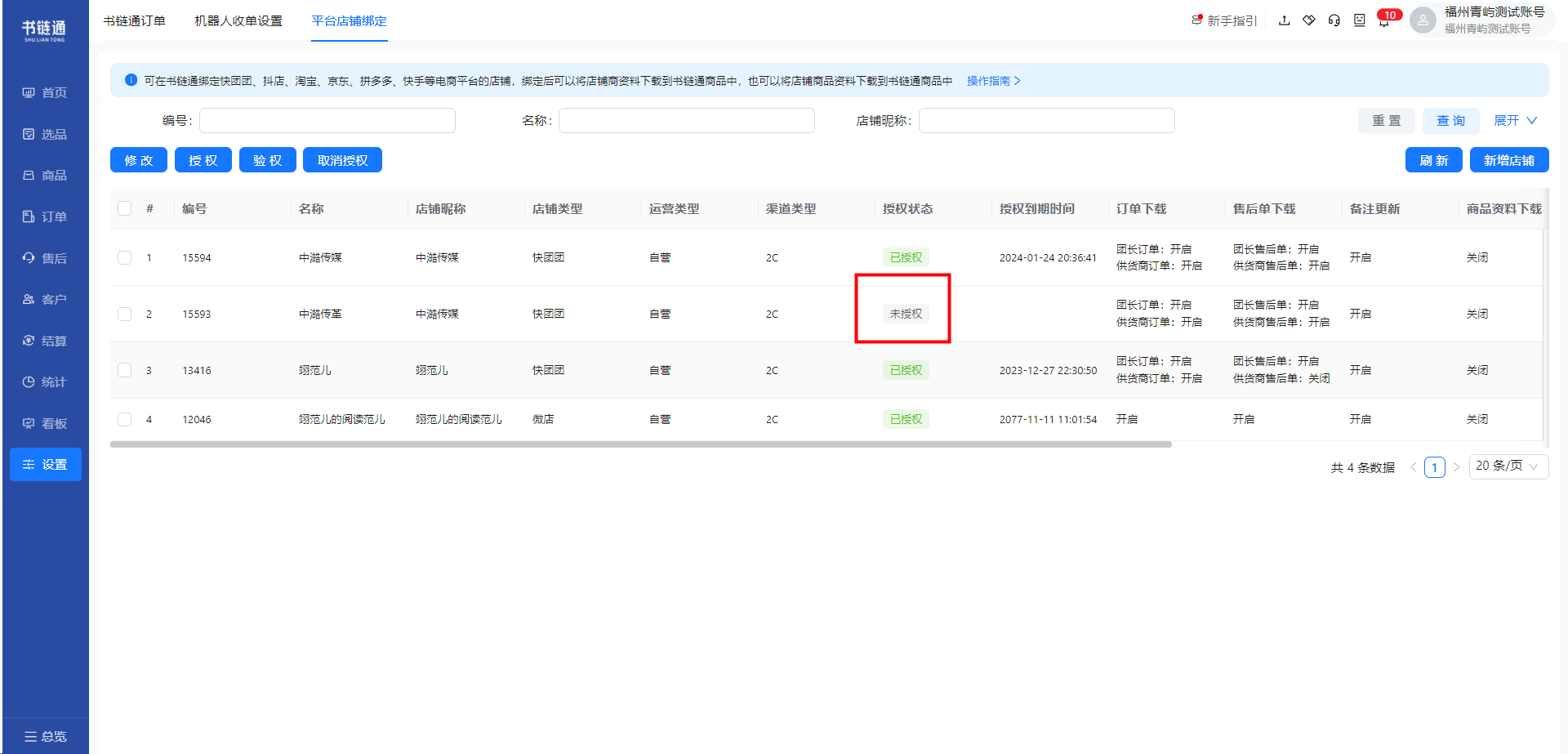Screen dimensions: 1568x754
Task: Click the 修改 button
Action: point(139,160)
